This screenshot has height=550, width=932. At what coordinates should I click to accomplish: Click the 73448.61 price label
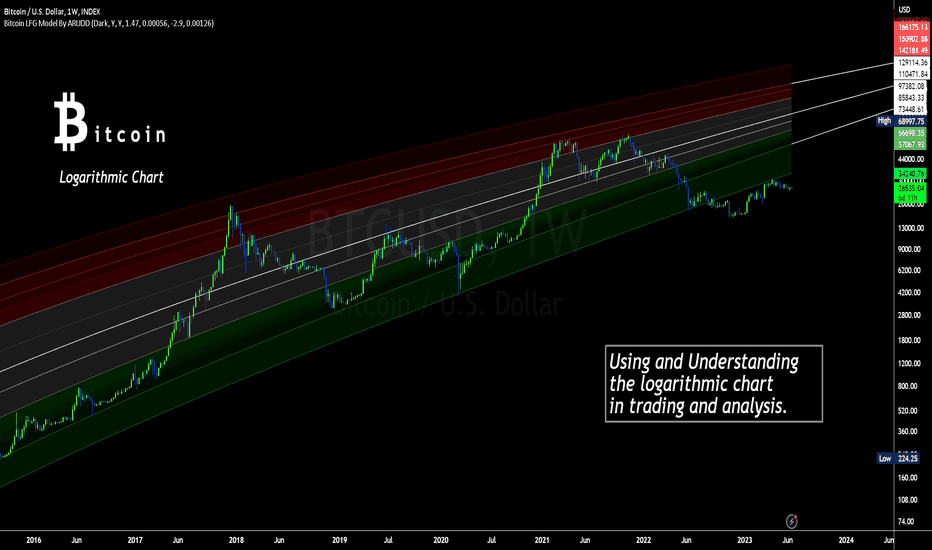[x=912, y=109]
